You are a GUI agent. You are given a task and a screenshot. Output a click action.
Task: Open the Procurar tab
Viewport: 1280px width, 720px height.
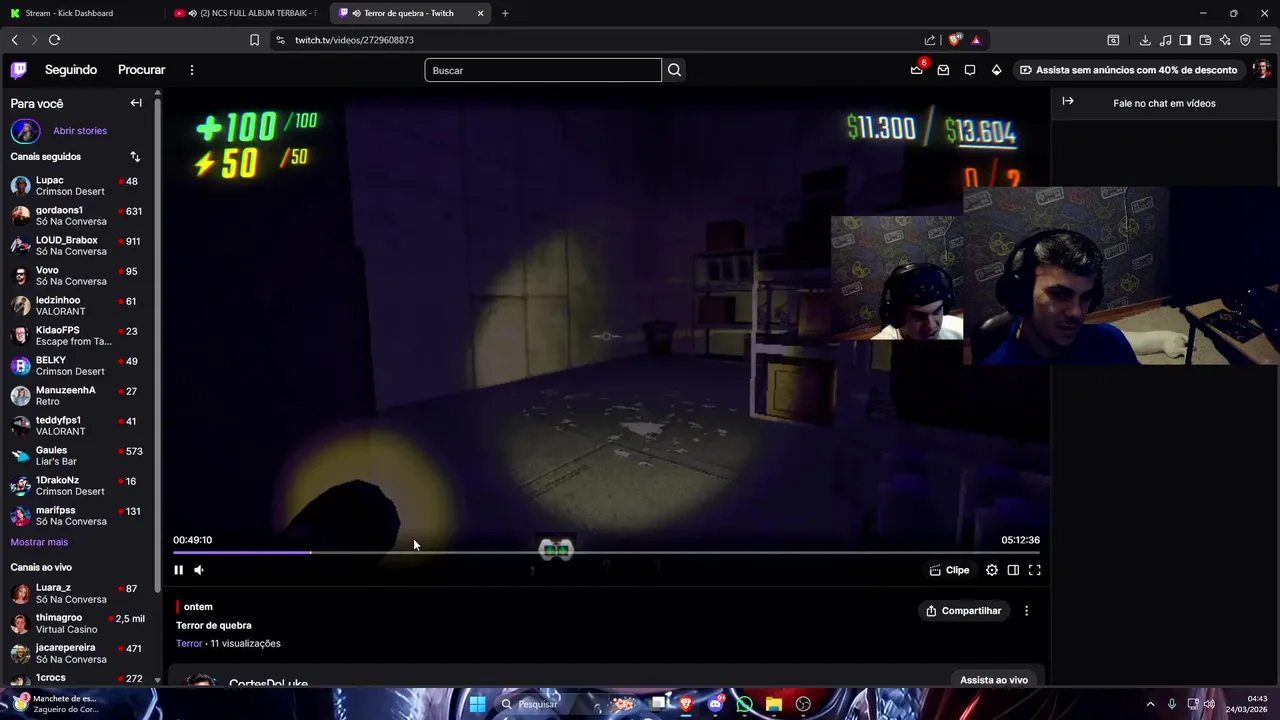(x=141, y=70)
